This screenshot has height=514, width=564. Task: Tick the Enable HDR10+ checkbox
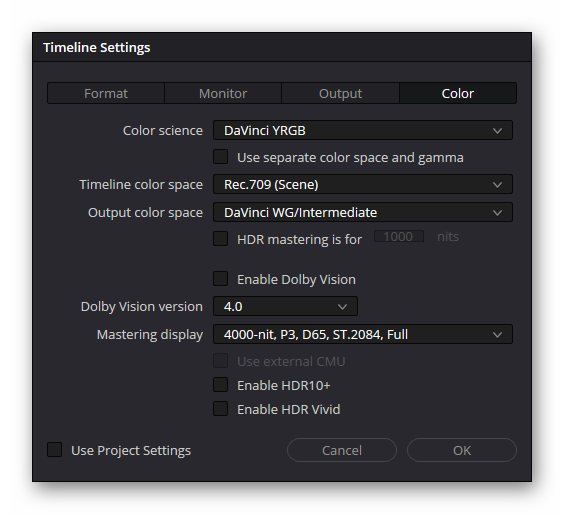click(x=220, y=385)
